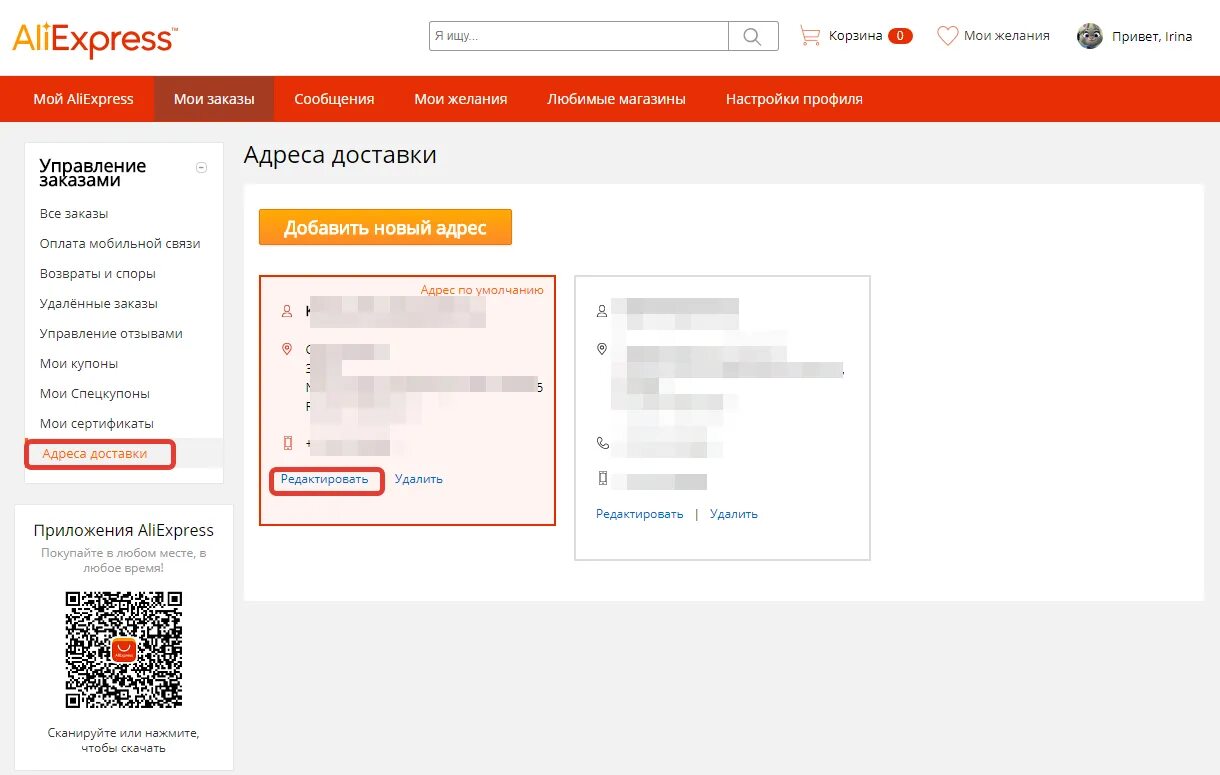Open Настройки профиля

click(793, 98)
